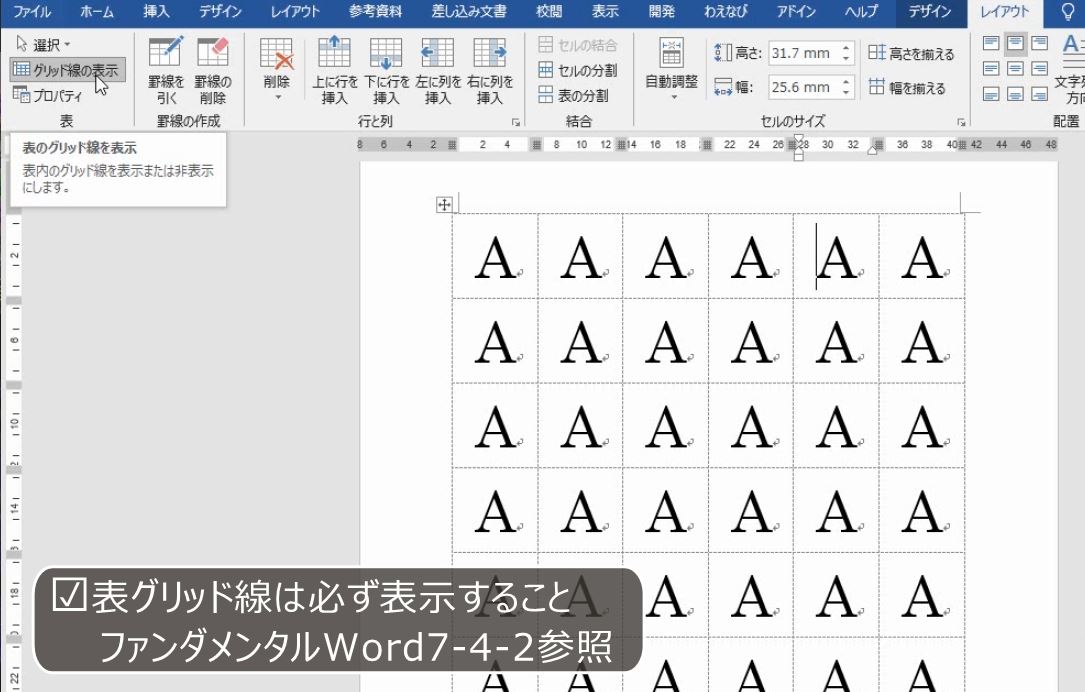Toggle グリッド線の表示 to show table gridlines
The width and height of the screenshot is (1085, 692).
(65, 69)
